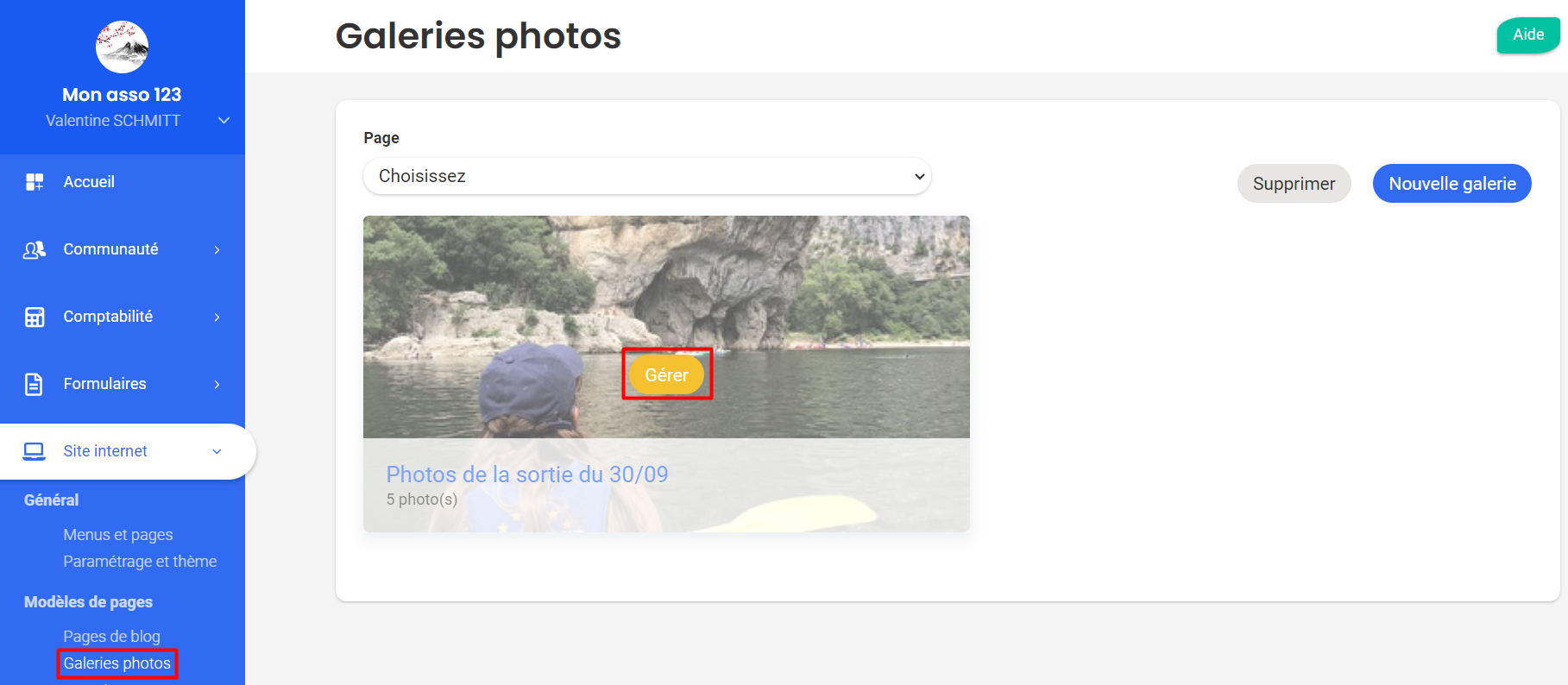Screen dimensions: 1568x685
Task: Click the Formulaires document icon
Action: [x=34, y=384]
